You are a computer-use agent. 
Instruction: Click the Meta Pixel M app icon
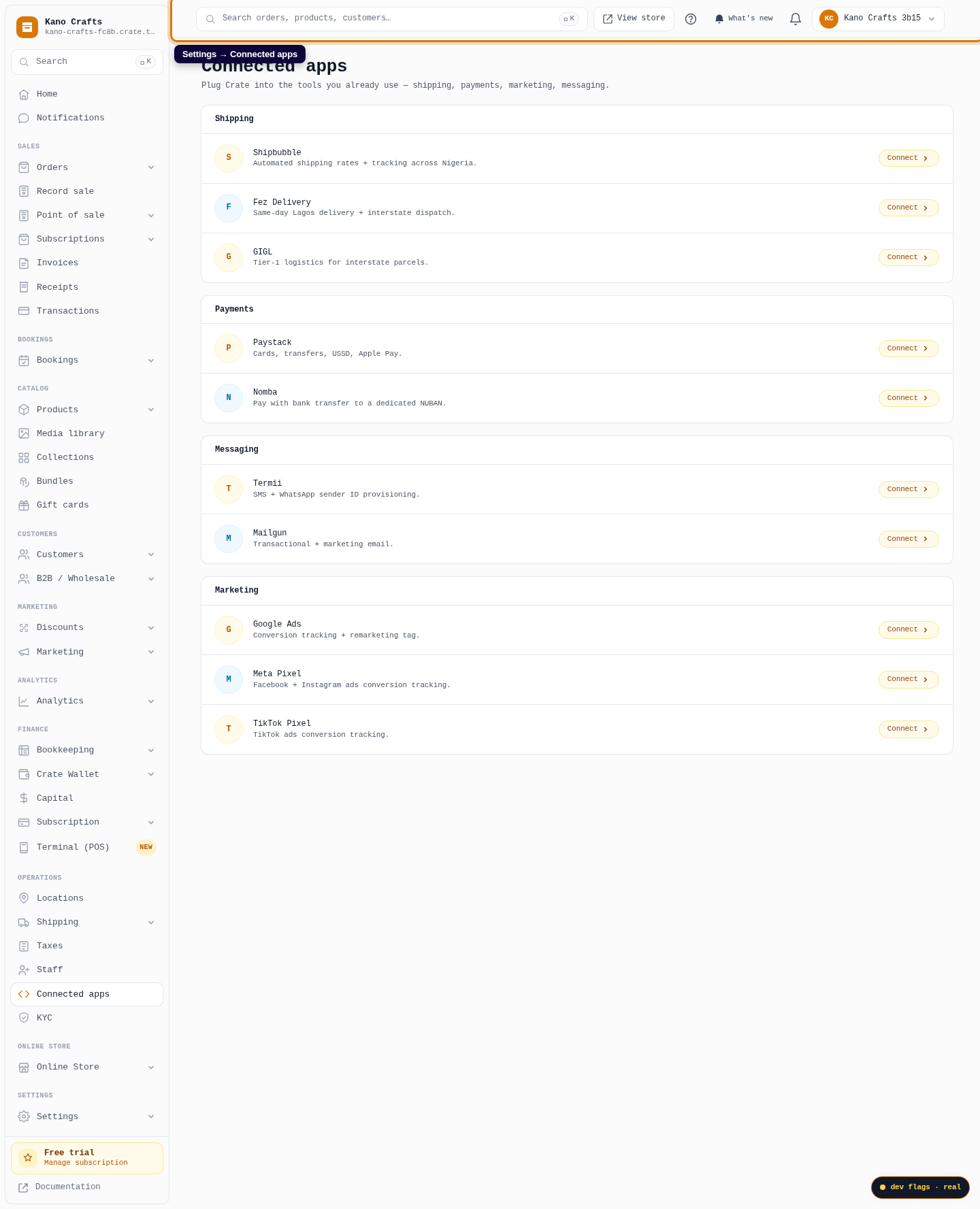(229, 680)
